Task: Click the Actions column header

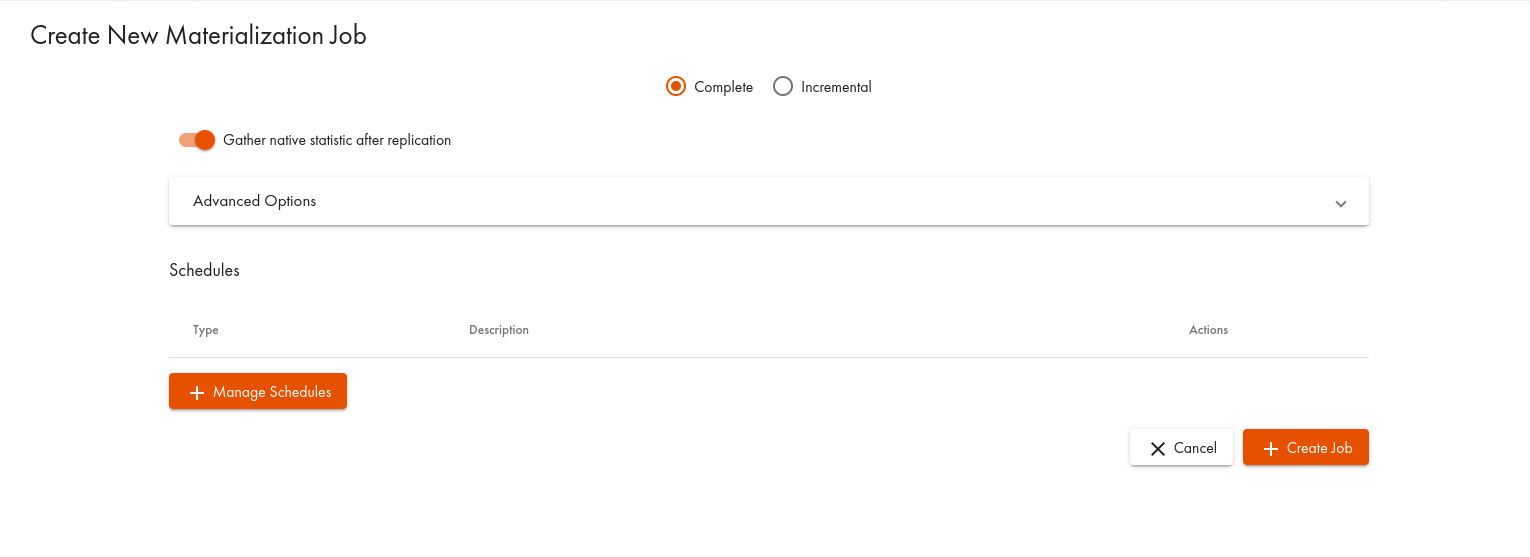Action: [1208, 330]
